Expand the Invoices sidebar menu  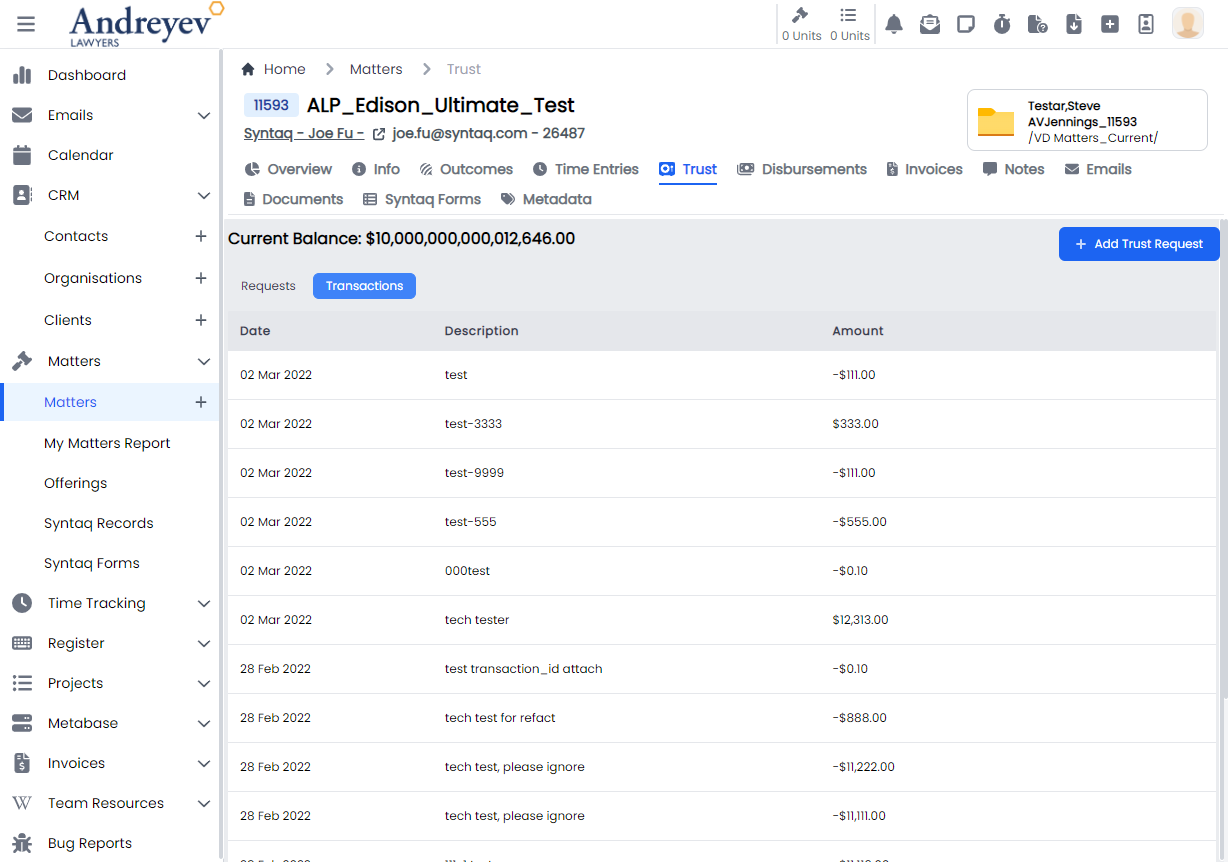[204, 764]
